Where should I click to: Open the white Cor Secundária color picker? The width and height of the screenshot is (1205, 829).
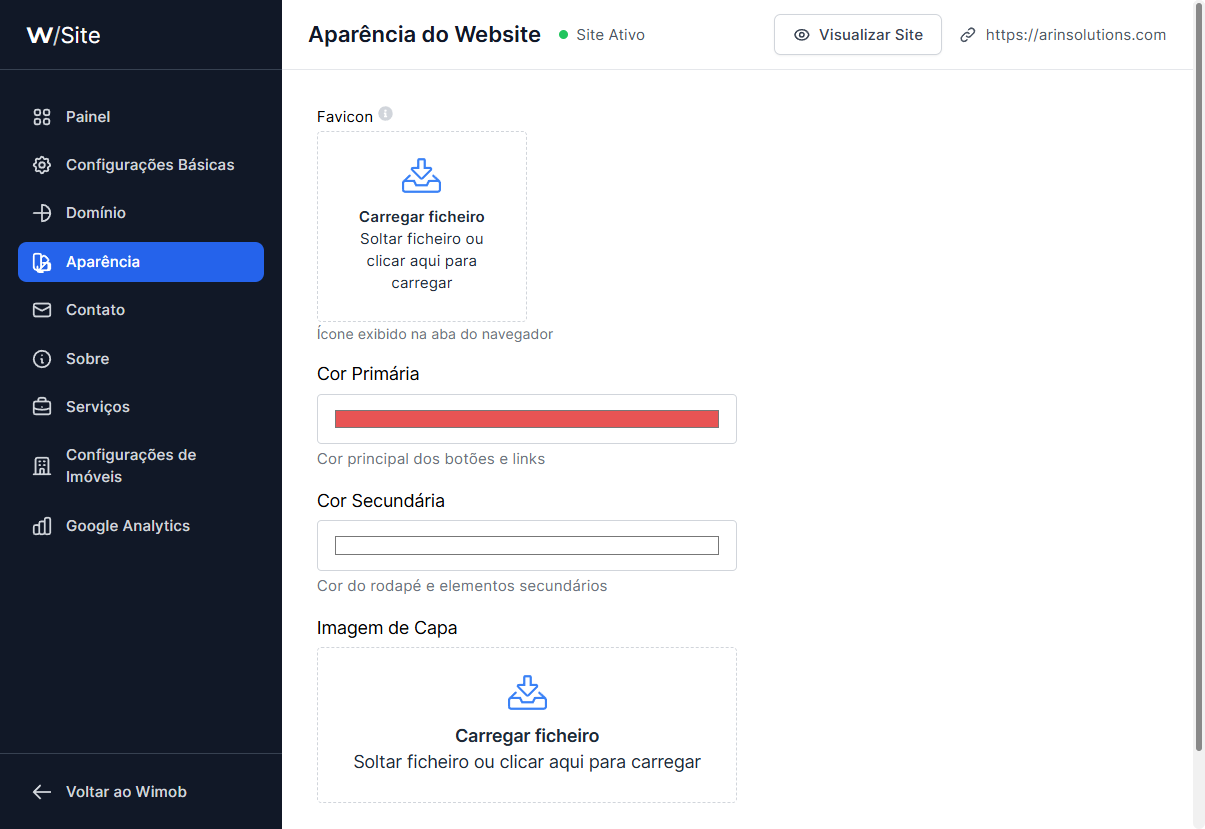click(x=527, y=545)
